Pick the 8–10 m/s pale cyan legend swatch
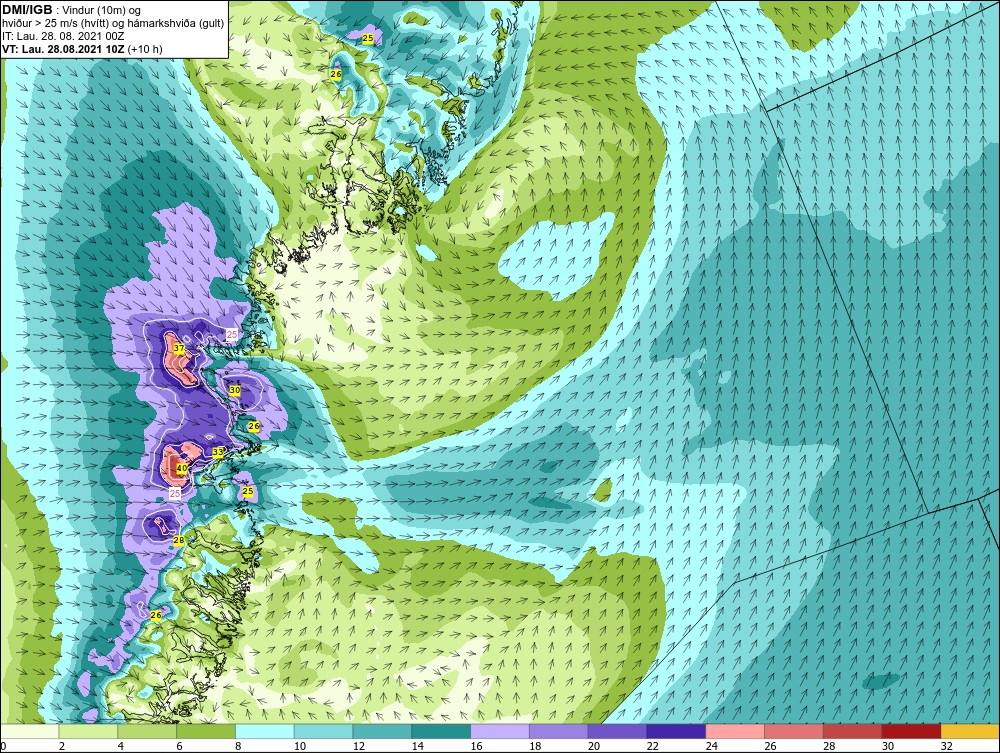 (265, 731)
